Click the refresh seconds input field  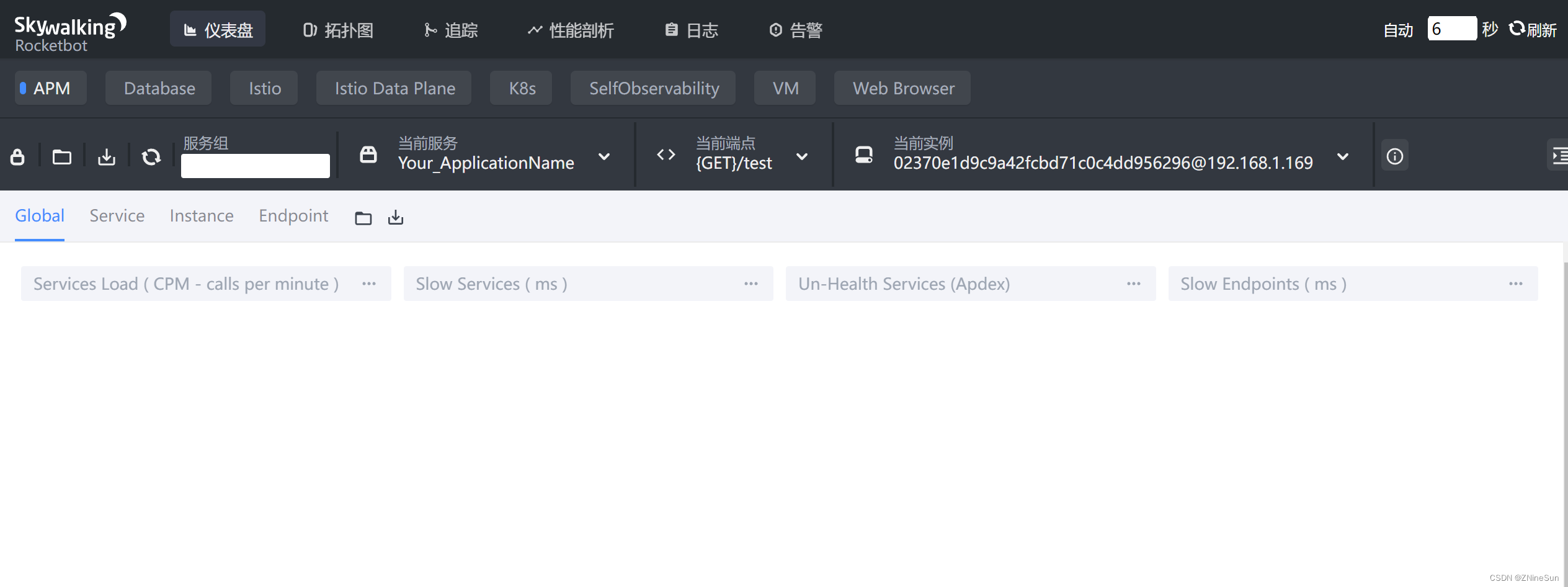pyautogui.click(x=1452, y=29)
